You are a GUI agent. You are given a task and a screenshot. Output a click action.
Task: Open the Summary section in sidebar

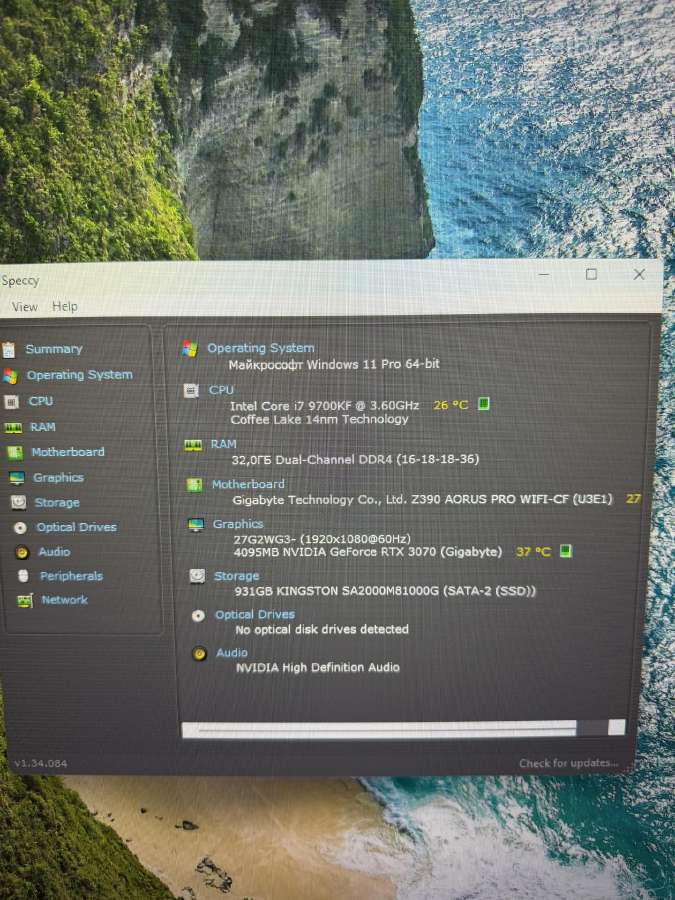[53, 349]
